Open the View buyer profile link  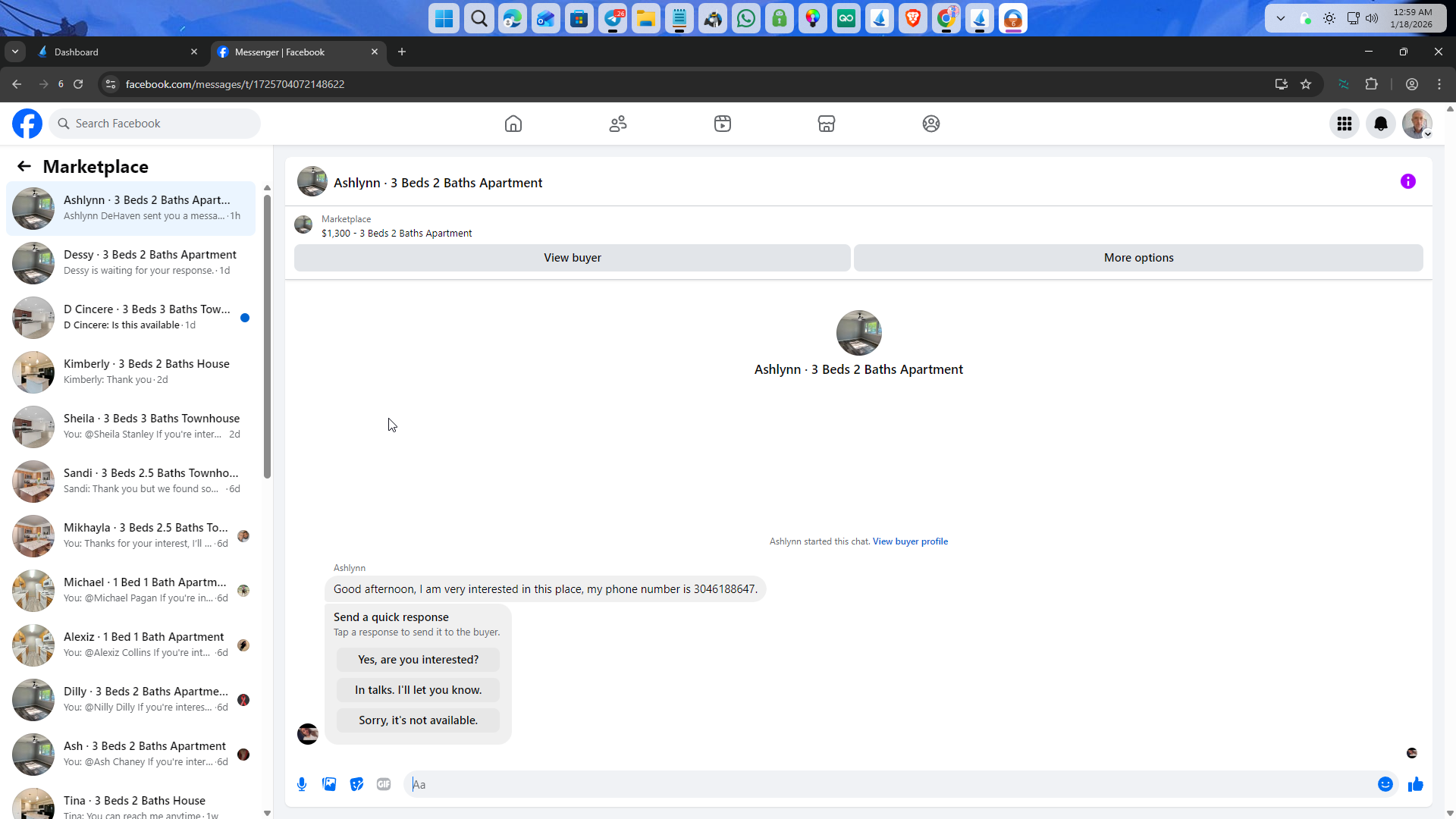[910, 541]
